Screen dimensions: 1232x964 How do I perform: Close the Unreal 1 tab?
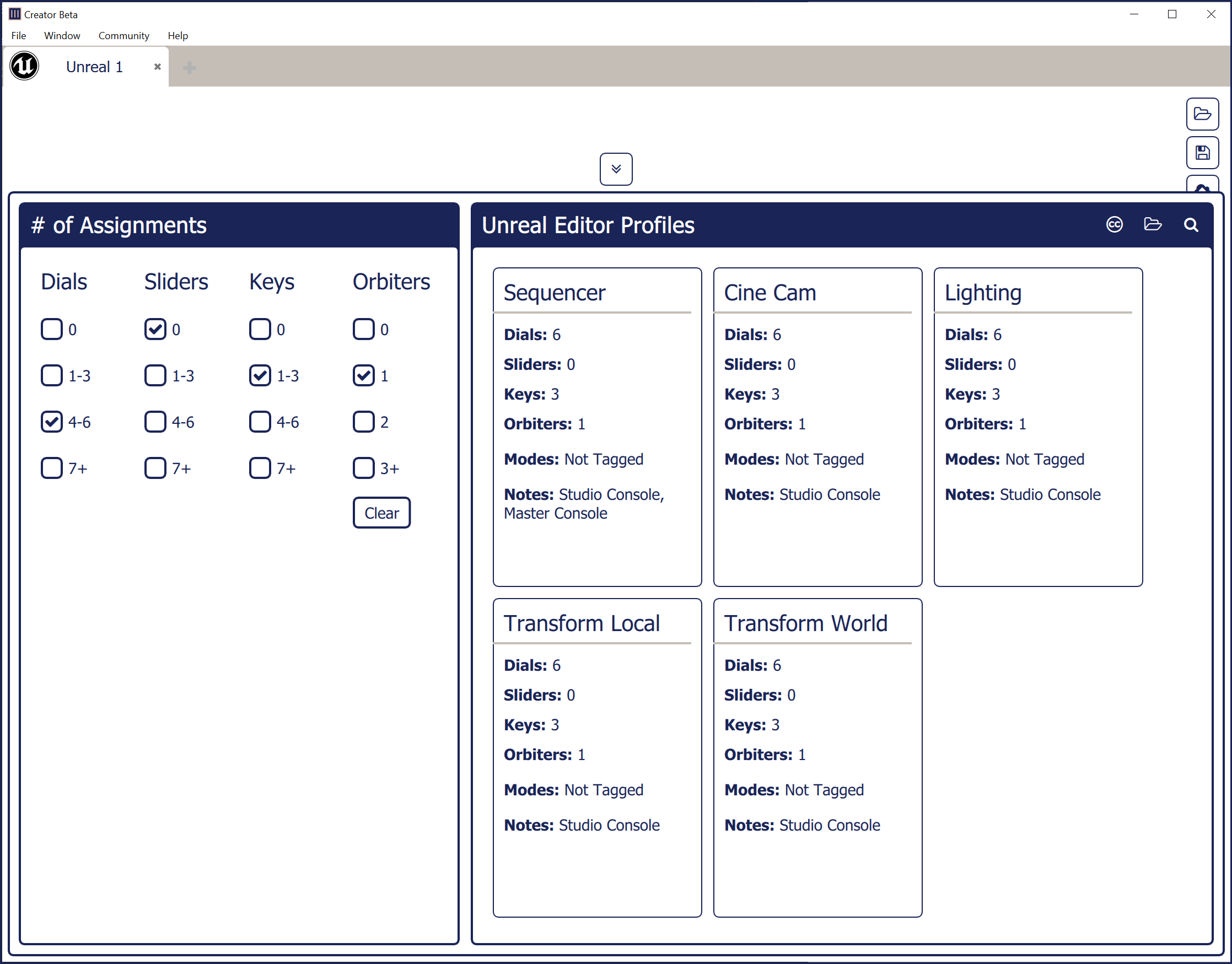[158, 67]
